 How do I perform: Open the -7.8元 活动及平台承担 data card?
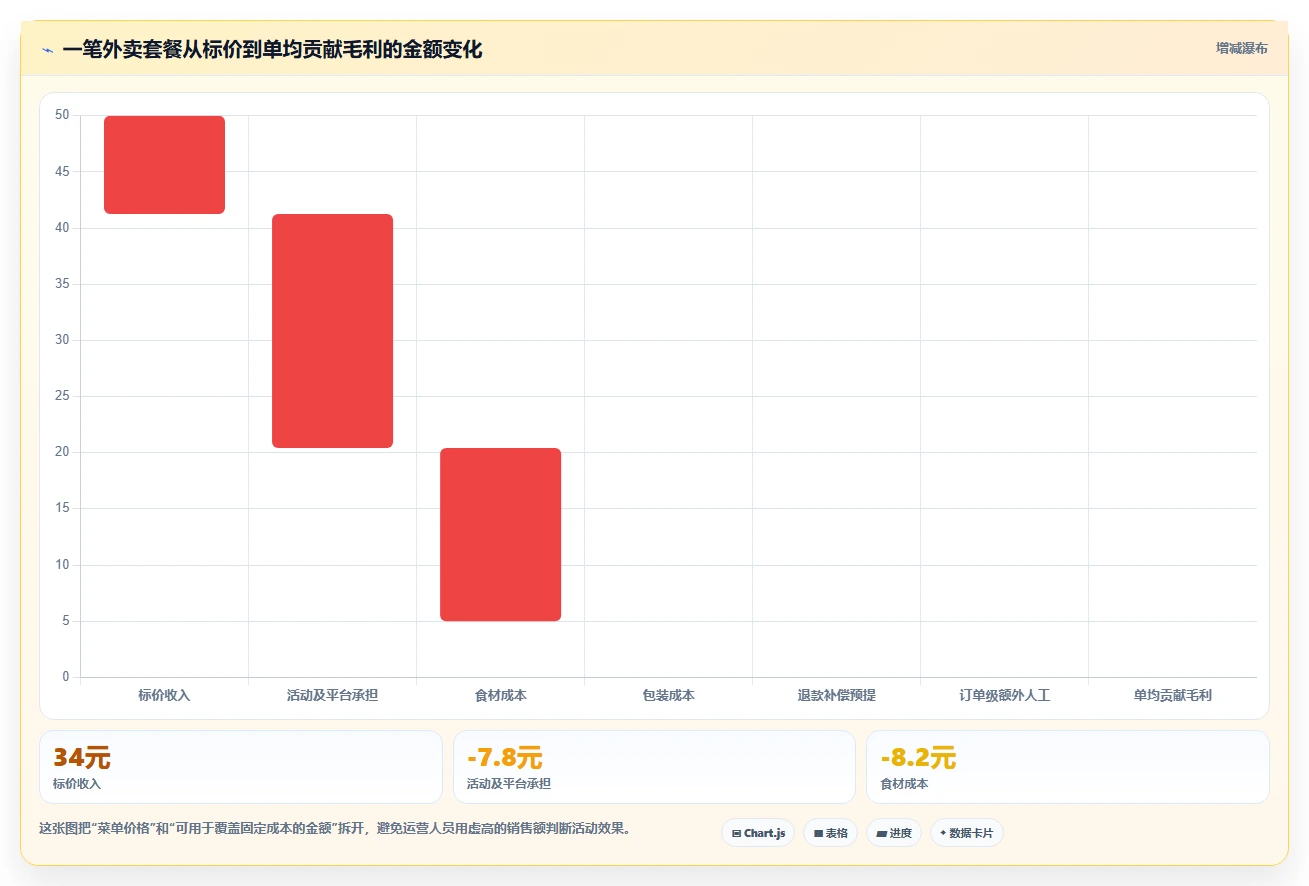click(x=654, y=767)
